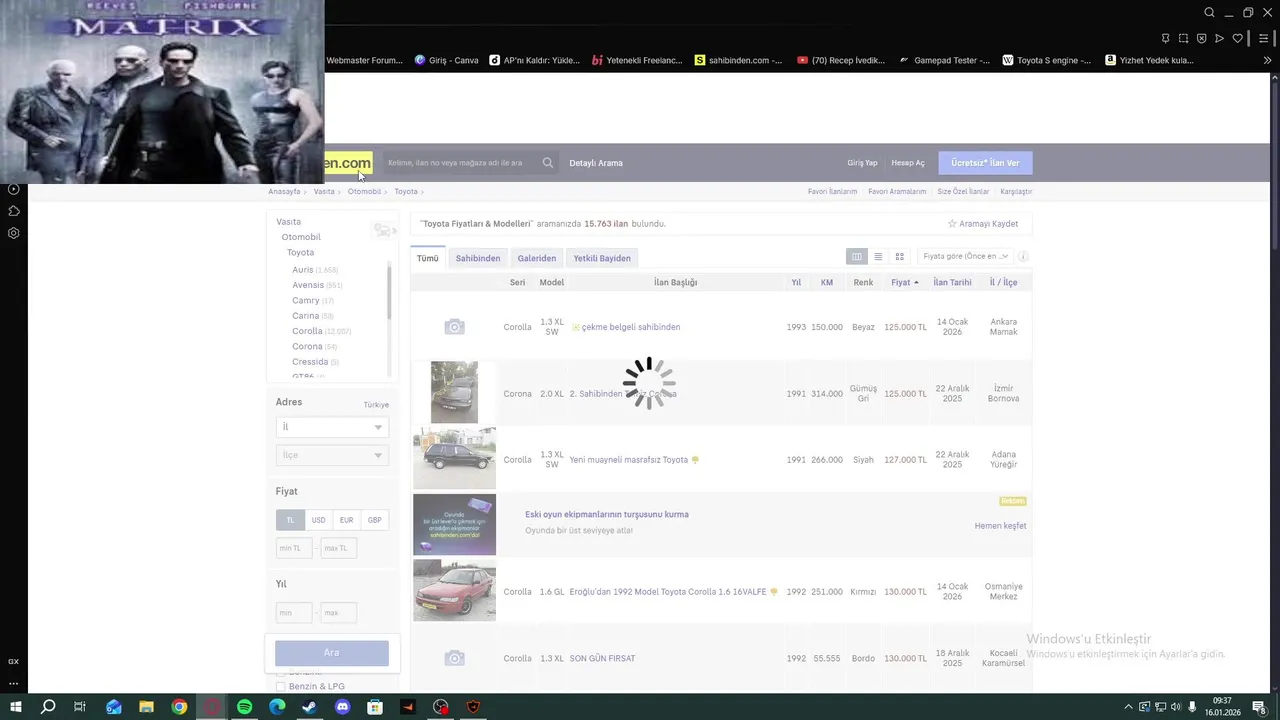Select USD currency toggle
This screenshot has width=1280, height=720.
click(x=318, y=520)
